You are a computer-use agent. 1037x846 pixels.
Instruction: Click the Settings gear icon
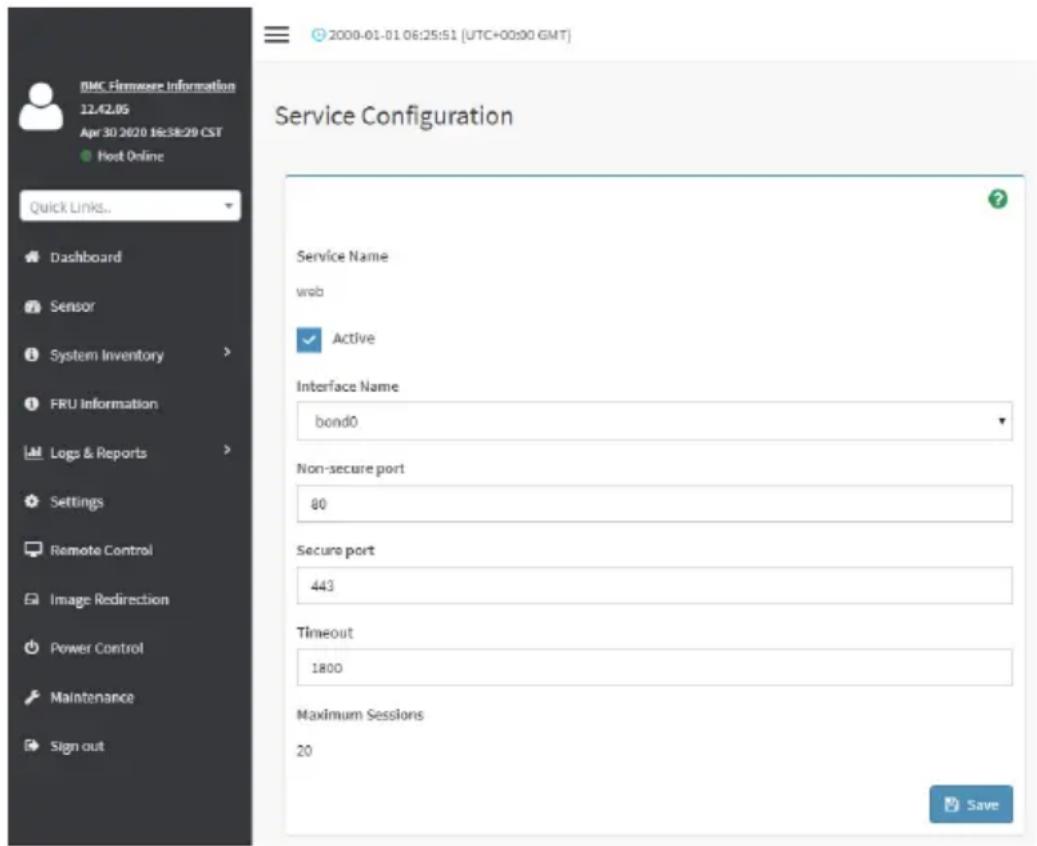tap(31, 501)
